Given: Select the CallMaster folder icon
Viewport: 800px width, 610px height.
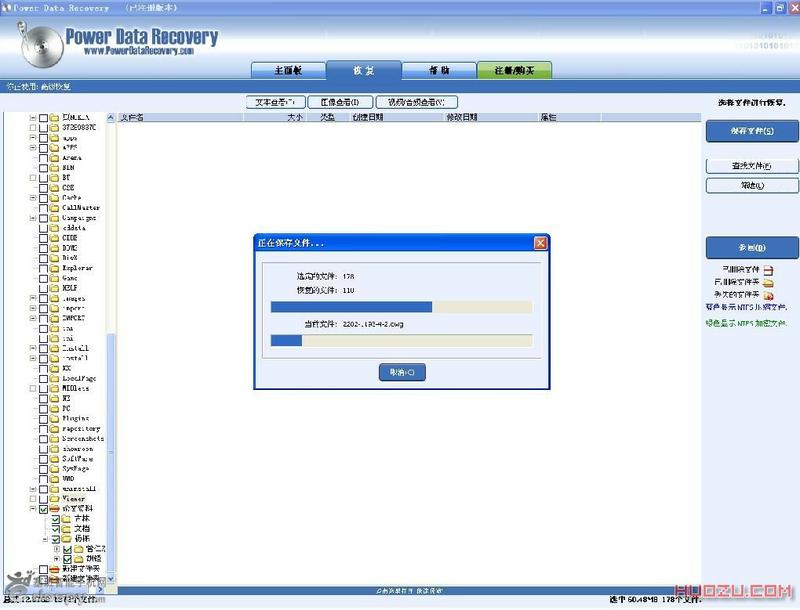Looking at the screenshot, I should pos(55,208).
